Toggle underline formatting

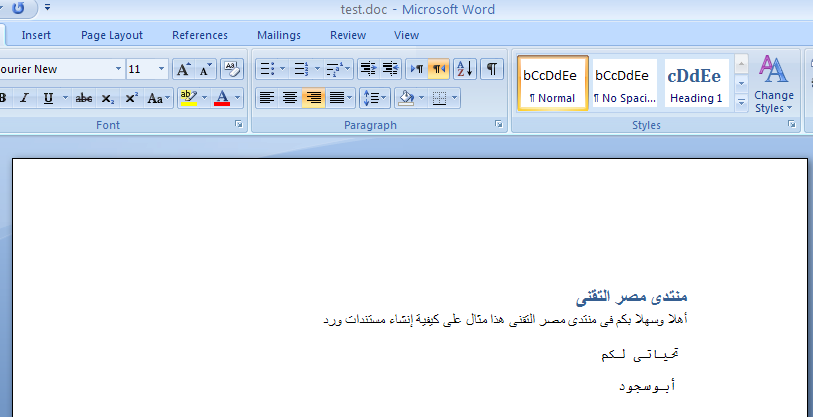pyautogui.click(x=48, y=98)
